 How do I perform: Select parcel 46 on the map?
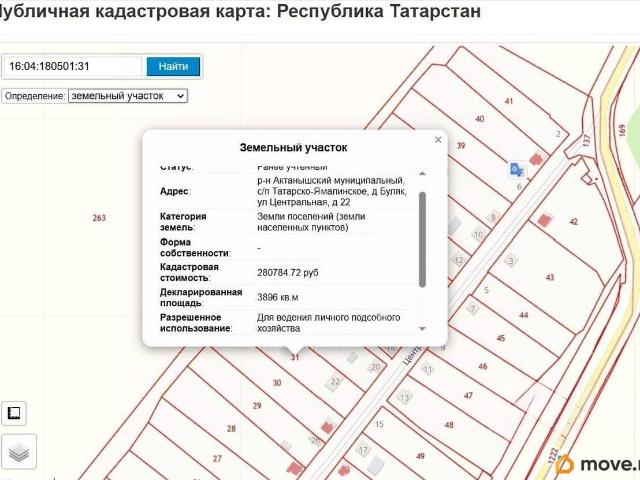click(x=483, y=366)
